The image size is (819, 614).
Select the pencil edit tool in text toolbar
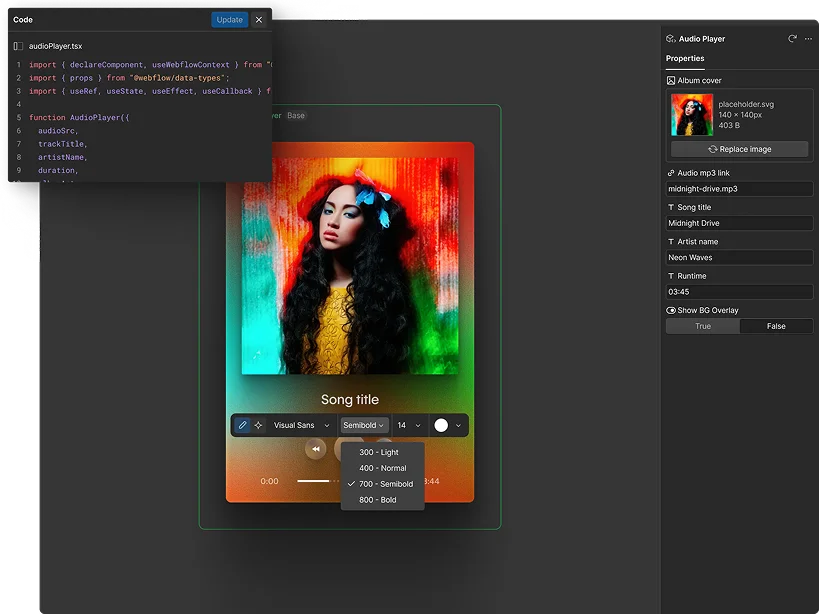242,425
